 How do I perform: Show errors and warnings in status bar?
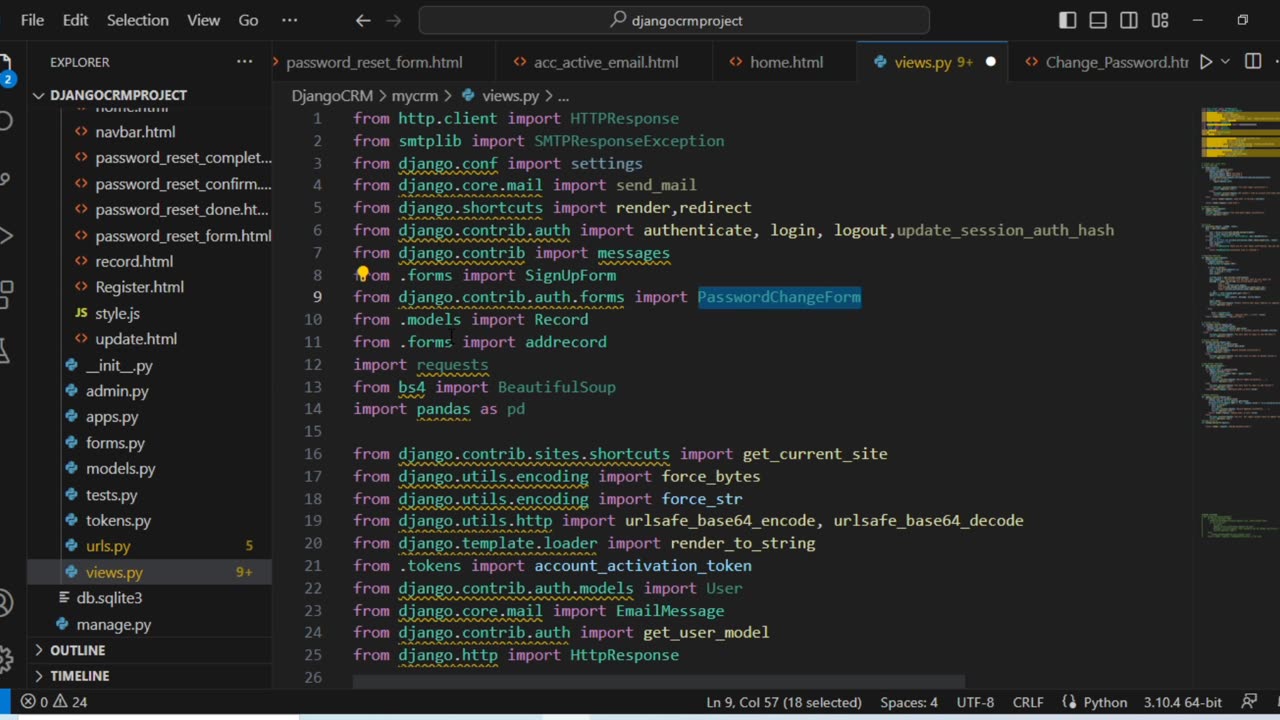click(x=54, y=702)
